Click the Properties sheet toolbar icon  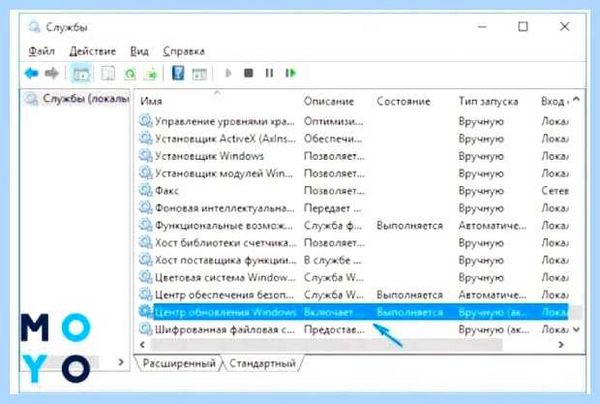(108, 73)
